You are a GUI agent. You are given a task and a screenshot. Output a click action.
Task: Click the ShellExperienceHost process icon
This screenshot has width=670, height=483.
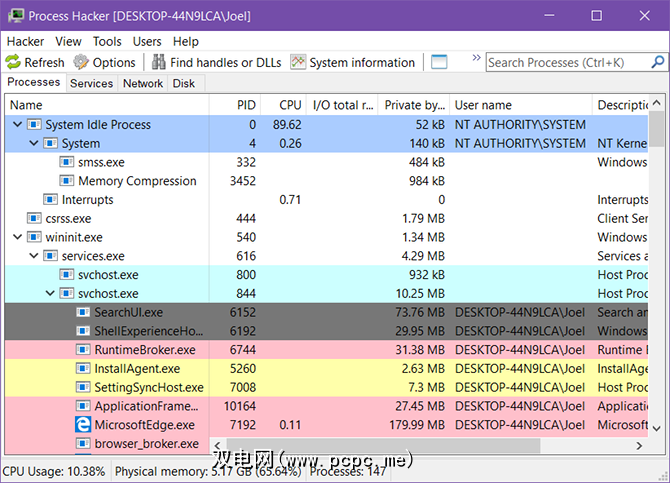click(x=83, y=331)
